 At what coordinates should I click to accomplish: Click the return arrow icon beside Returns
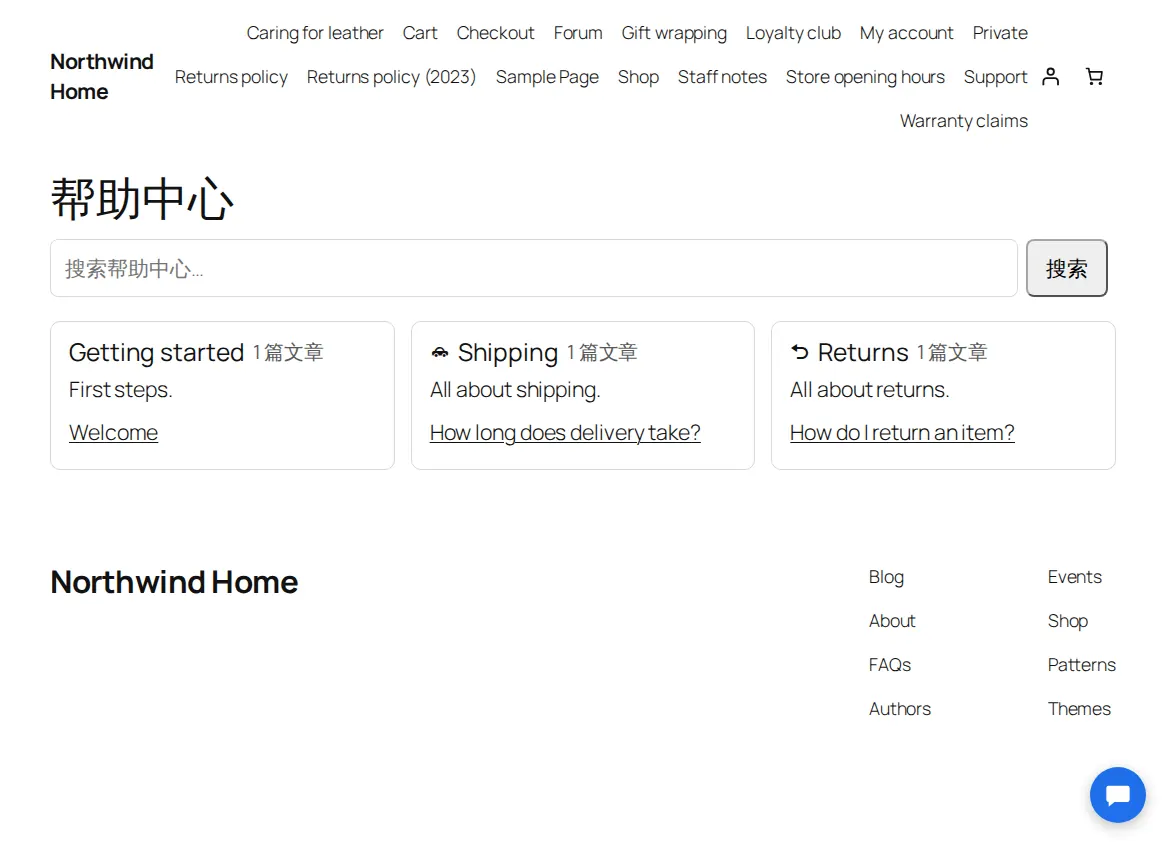[x=799, y=352]
